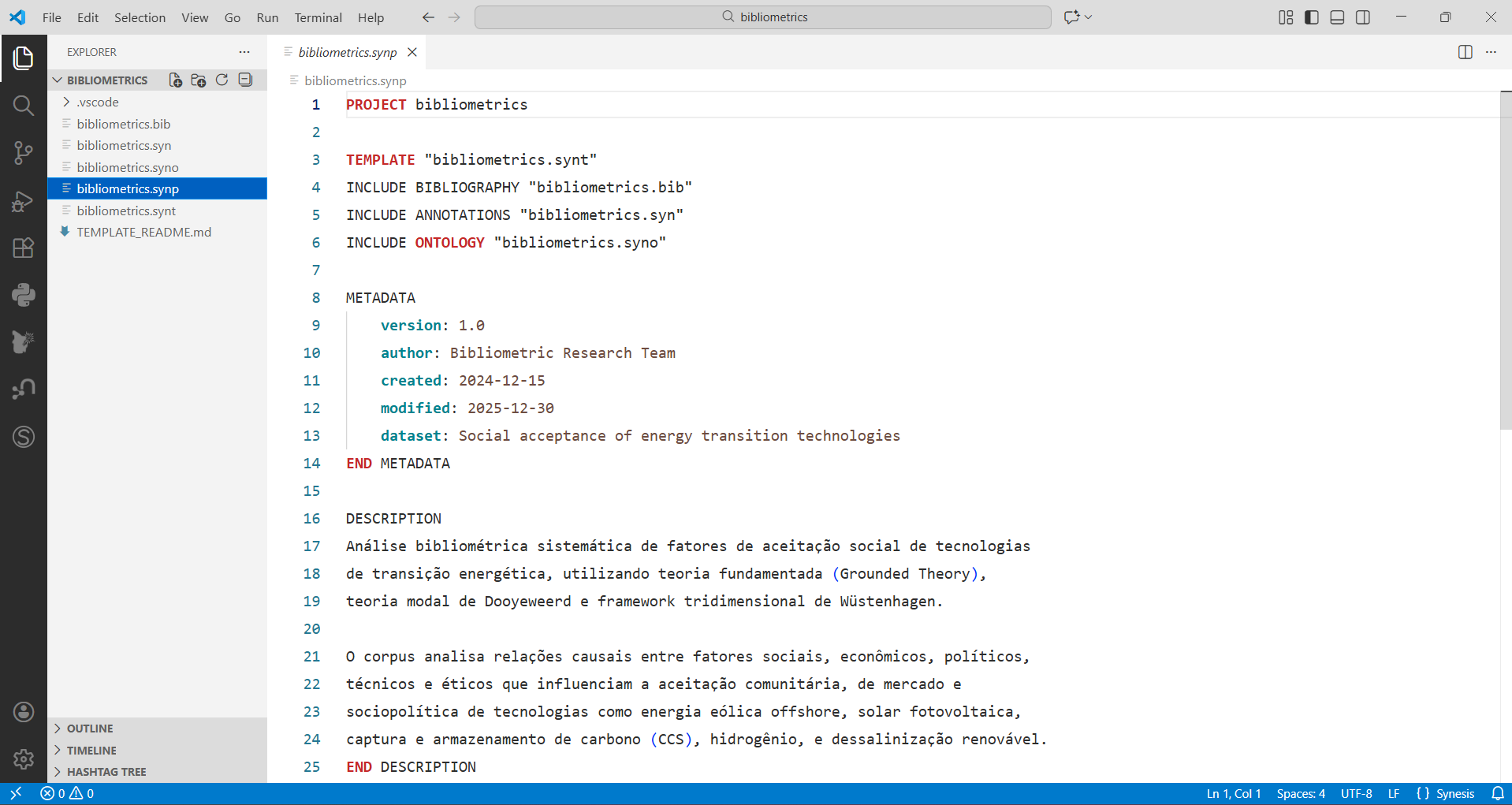Toggle the bottom panel visibility

pos(1337,17)
